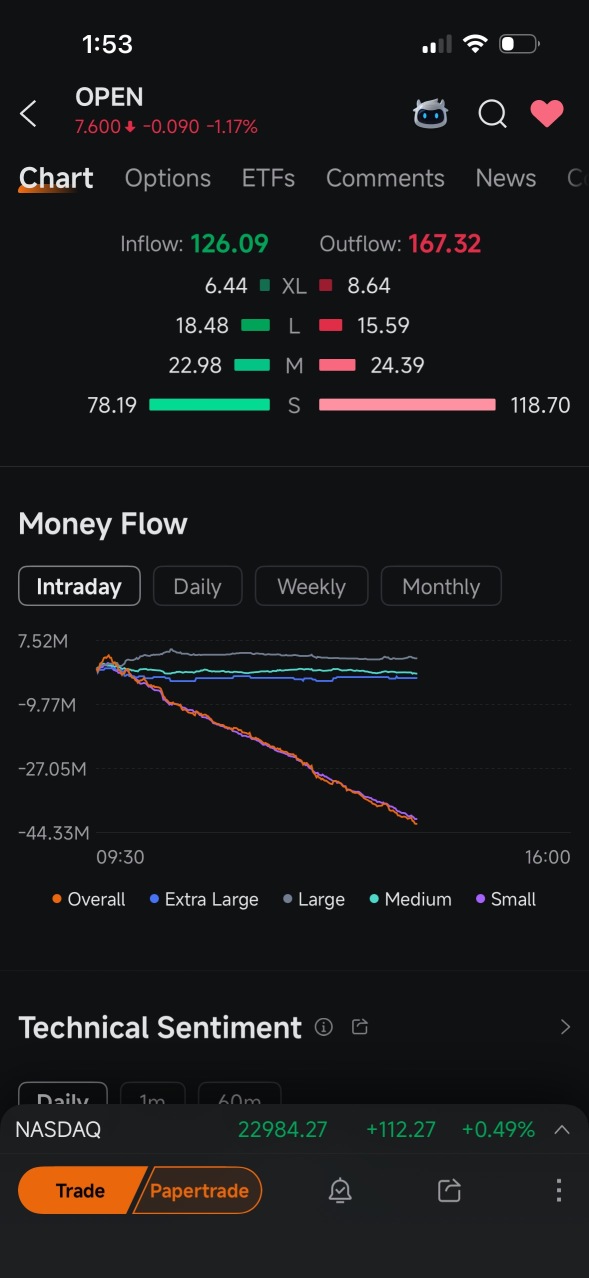Tap Technical Sentiment share icon

coord(361,1027)
